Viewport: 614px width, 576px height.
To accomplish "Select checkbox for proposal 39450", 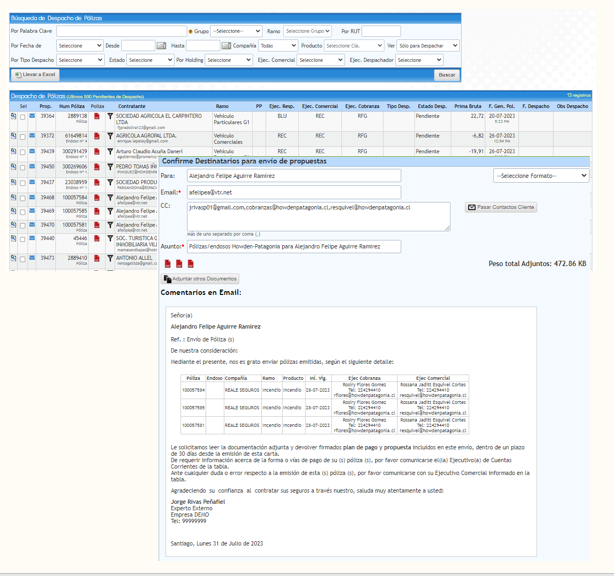I will pos(23,167).
